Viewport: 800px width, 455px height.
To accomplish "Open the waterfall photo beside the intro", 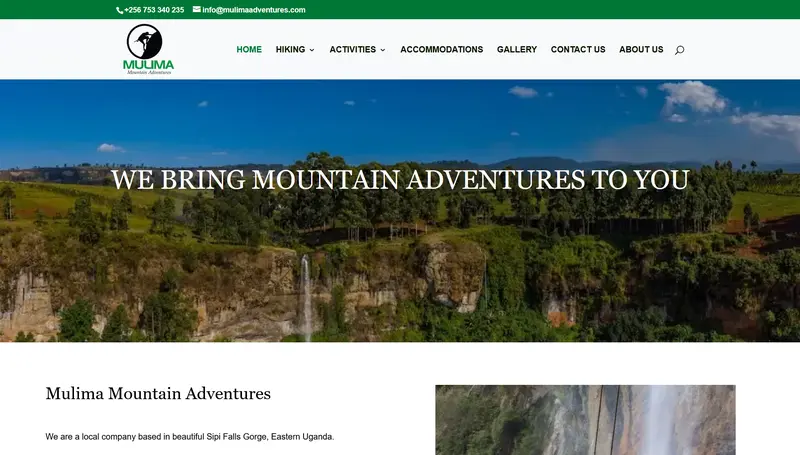I will coord(585,420).
